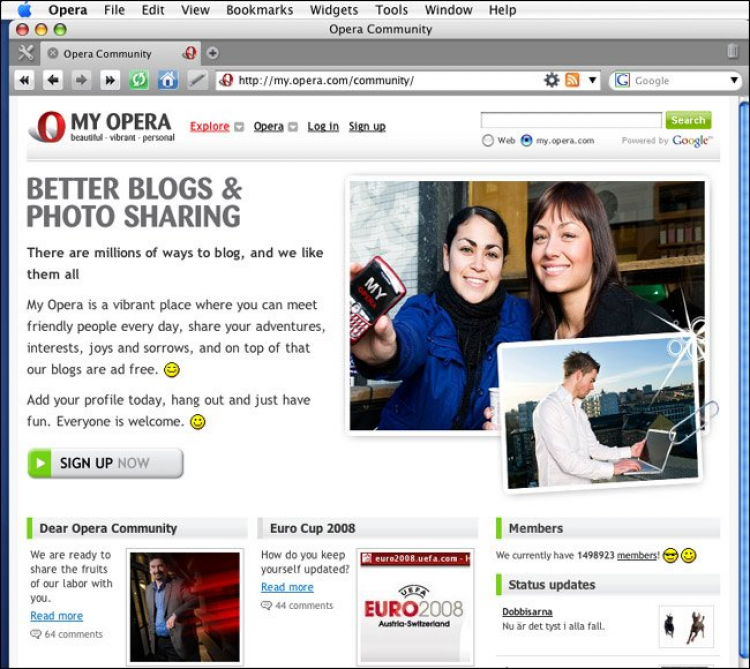This screenshot has height=669, width=750.
Task: Add a new tab with plus button
Action: pos(212,53)
